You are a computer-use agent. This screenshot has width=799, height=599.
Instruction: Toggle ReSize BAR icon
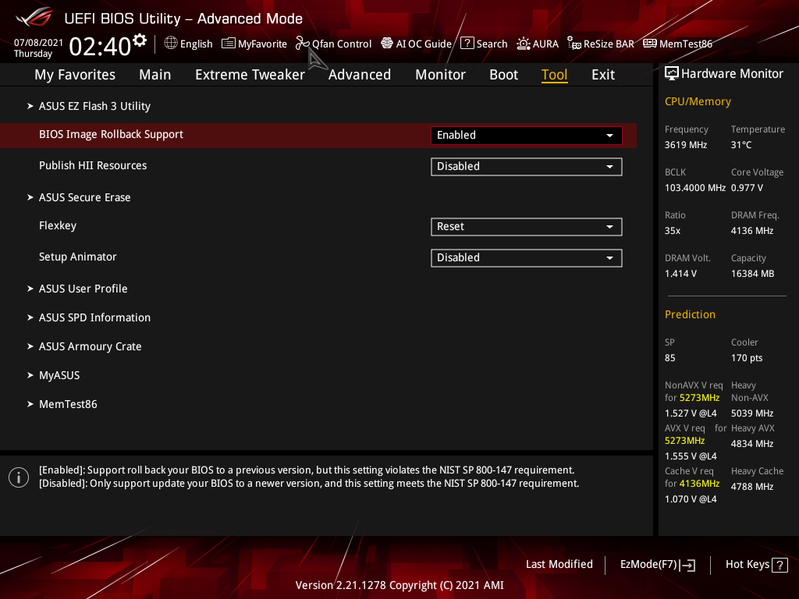(x=574, y=43)
